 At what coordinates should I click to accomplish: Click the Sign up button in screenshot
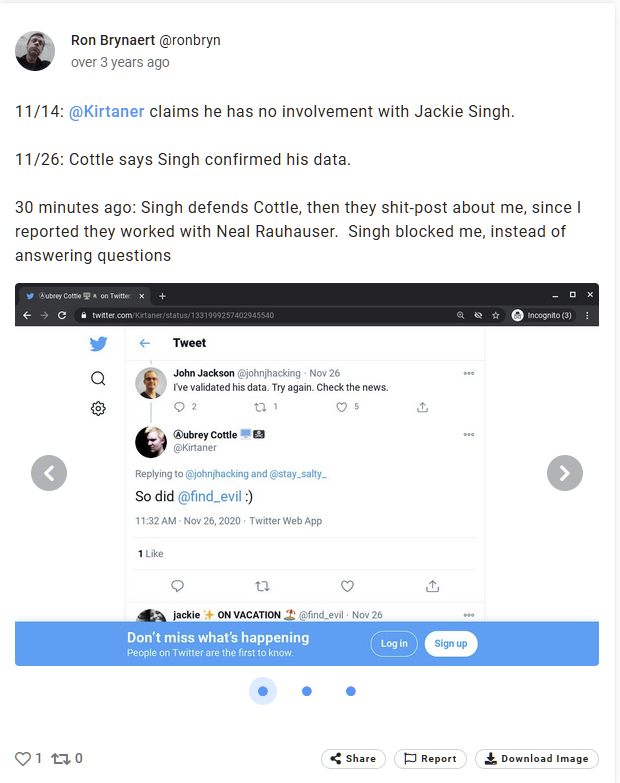click(x=450, y=644)
